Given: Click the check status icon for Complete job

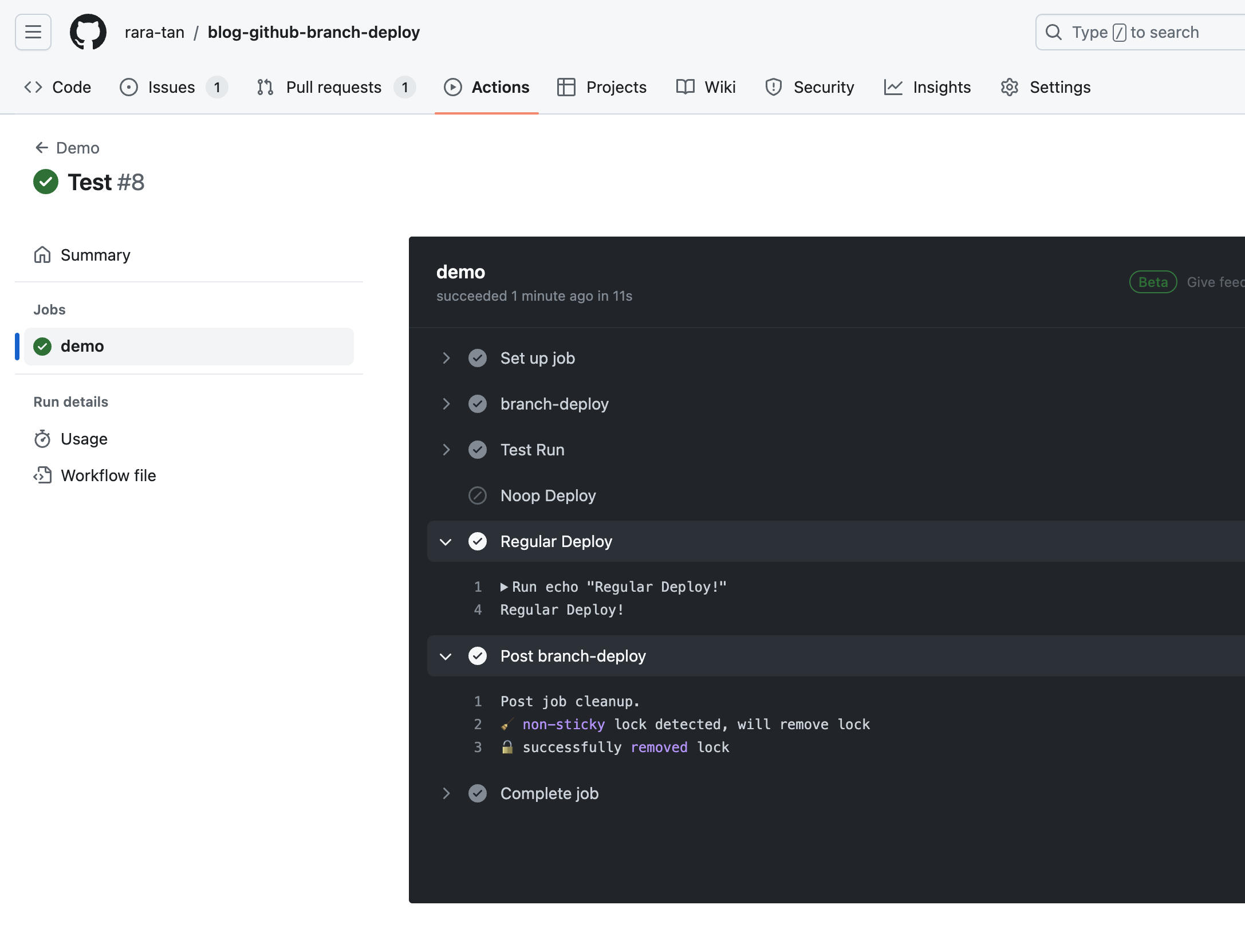Looking at the screenshot, I should [478, 793].
